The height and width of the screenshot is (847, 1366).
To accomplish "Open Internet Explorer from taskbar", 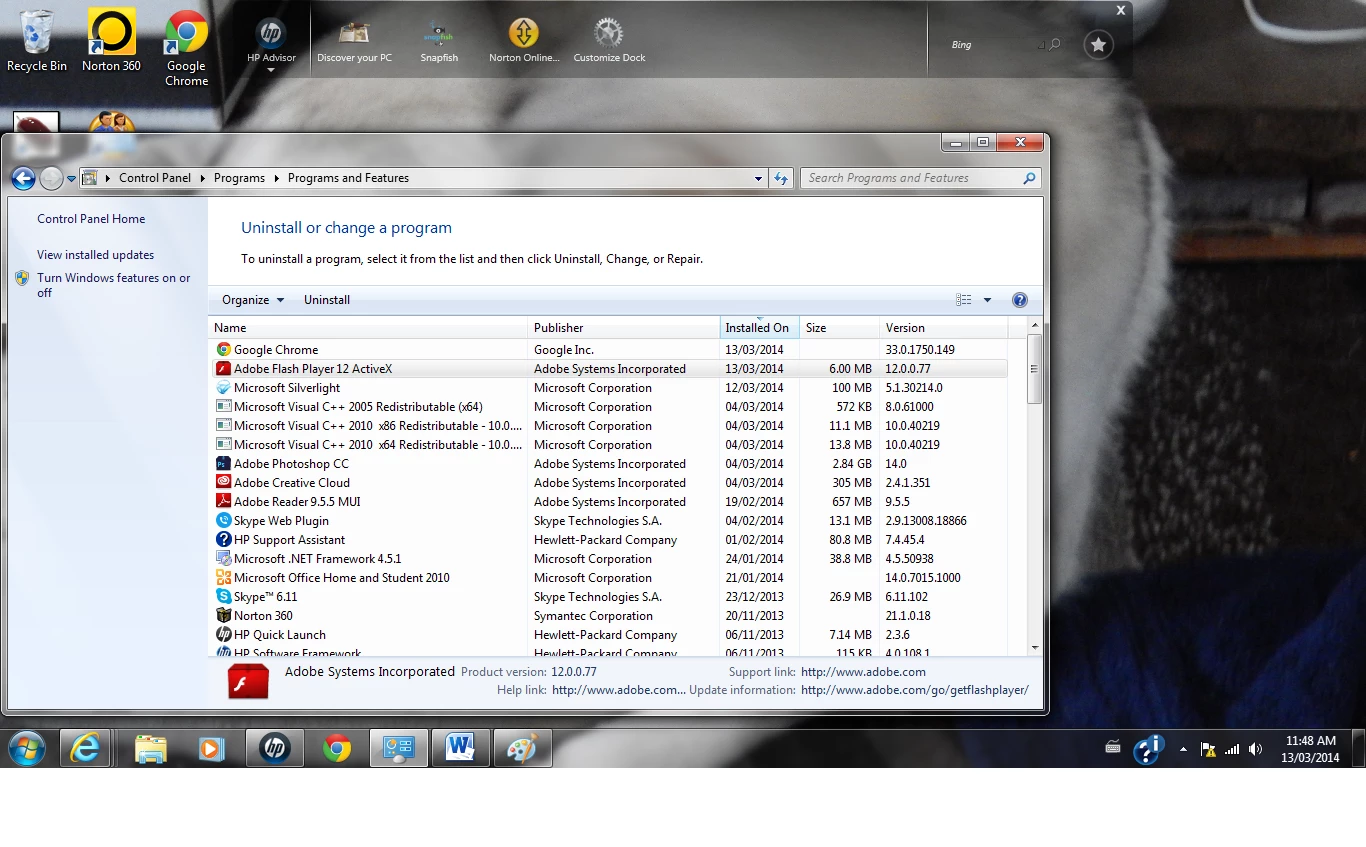I will pos(85,748).
